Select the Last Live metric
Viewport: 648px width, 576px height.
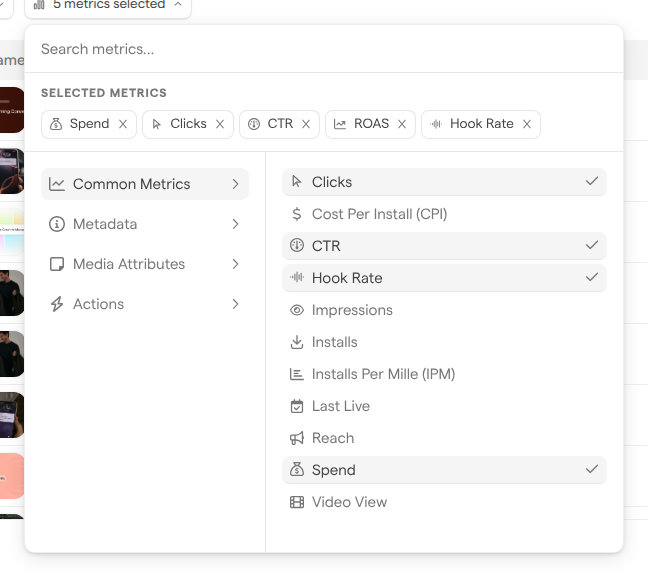click(x=444, y=406)
